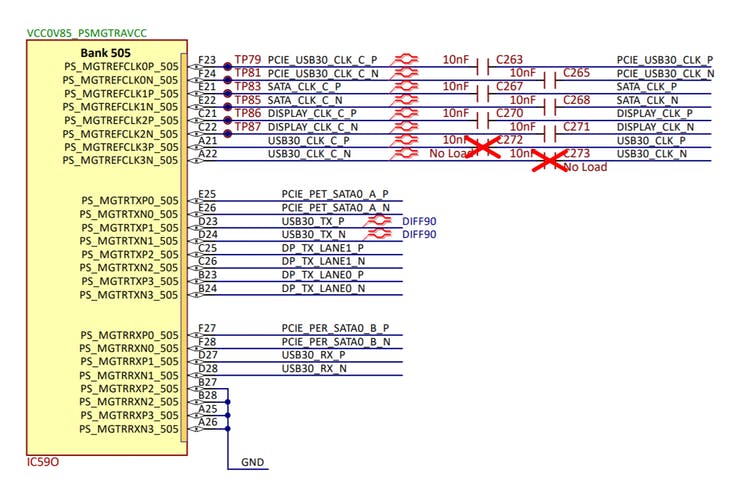Screen dimensions: 740x489
Task: Select the Bank 505 title
Action: (x=105, y=51)
